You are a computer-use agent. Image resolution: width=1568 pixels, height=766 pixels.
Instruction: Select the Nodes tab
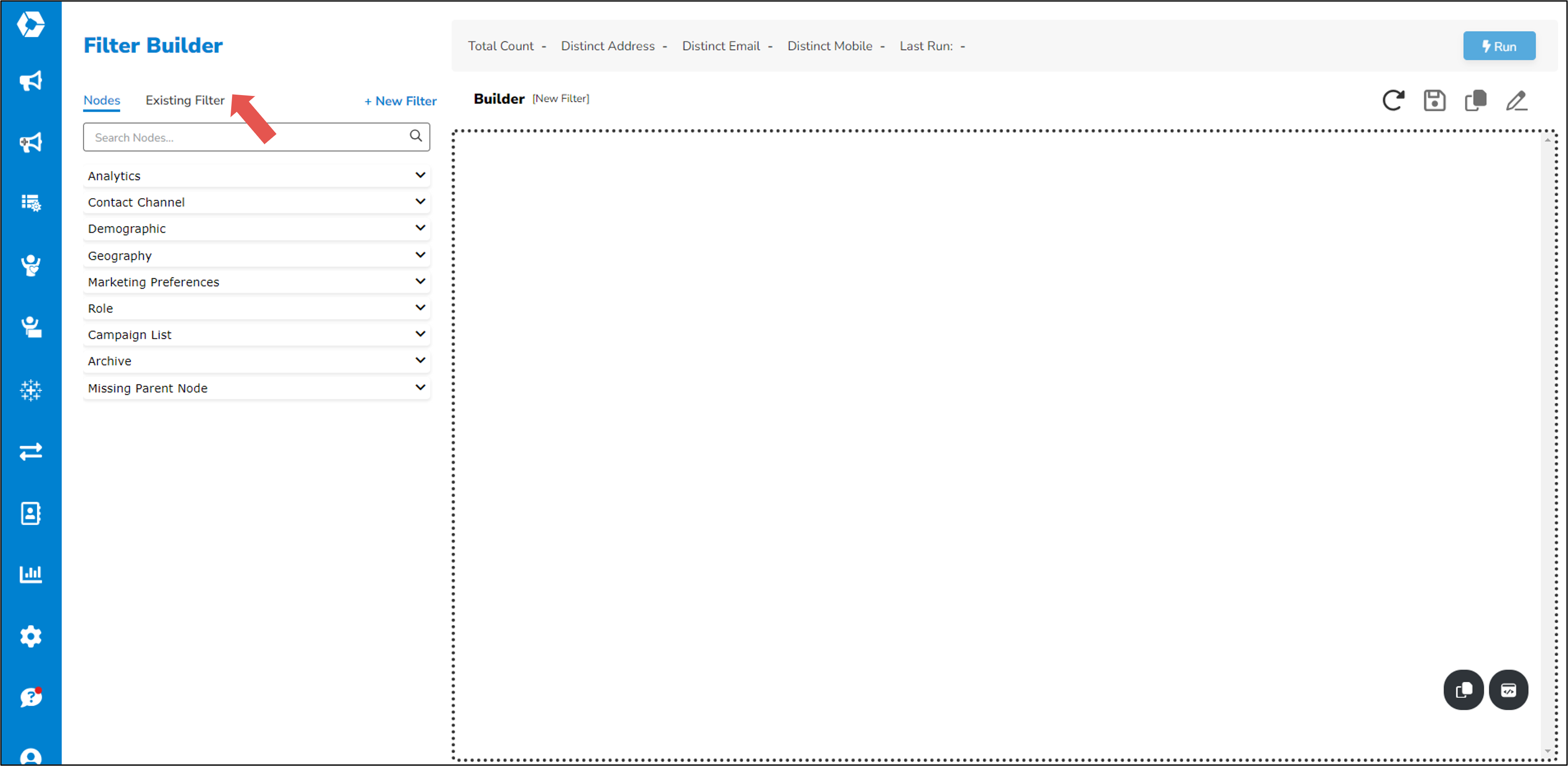(x=101, y=100)
